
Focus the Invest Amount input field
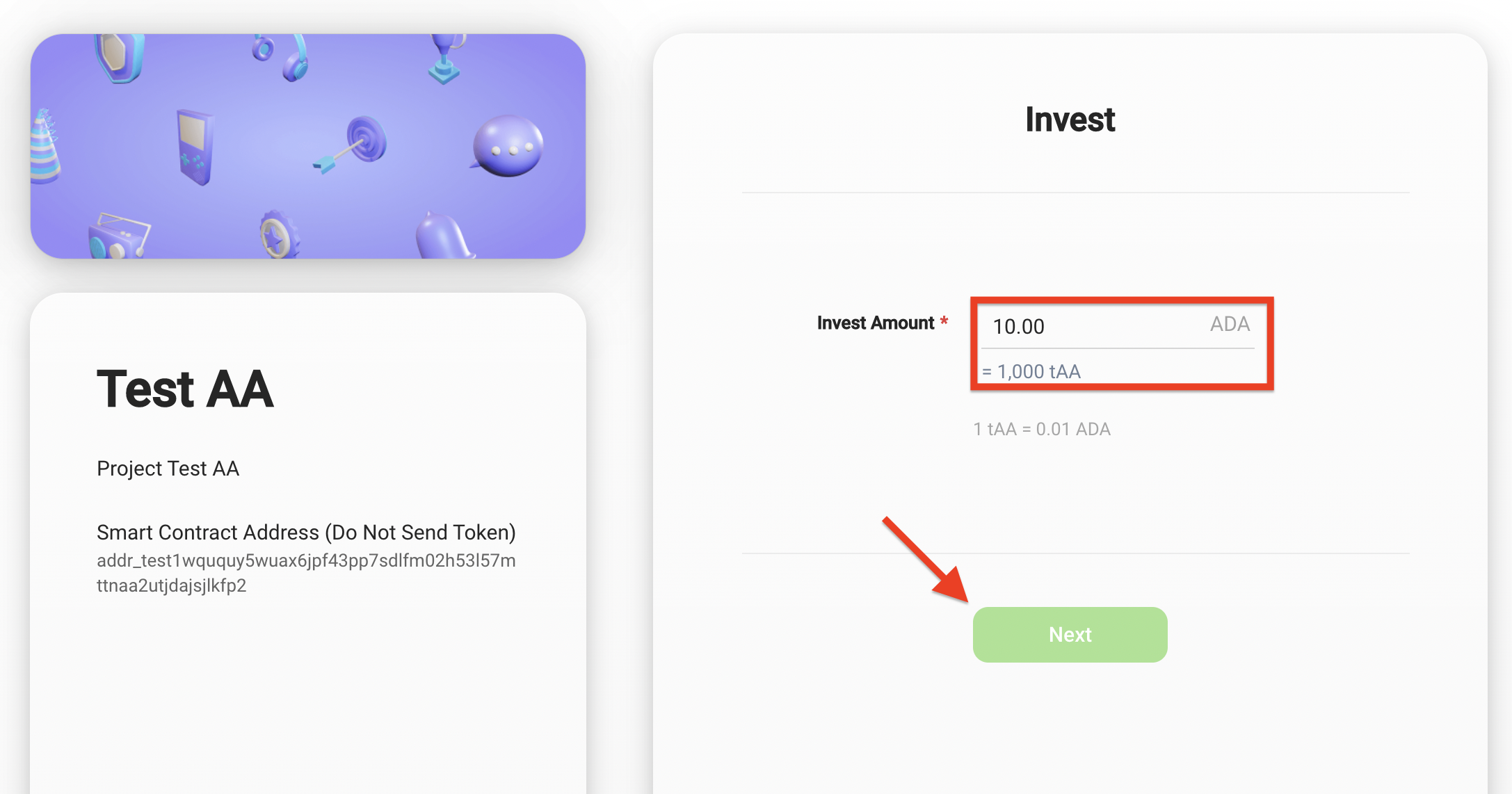(x=1092, y=326)
